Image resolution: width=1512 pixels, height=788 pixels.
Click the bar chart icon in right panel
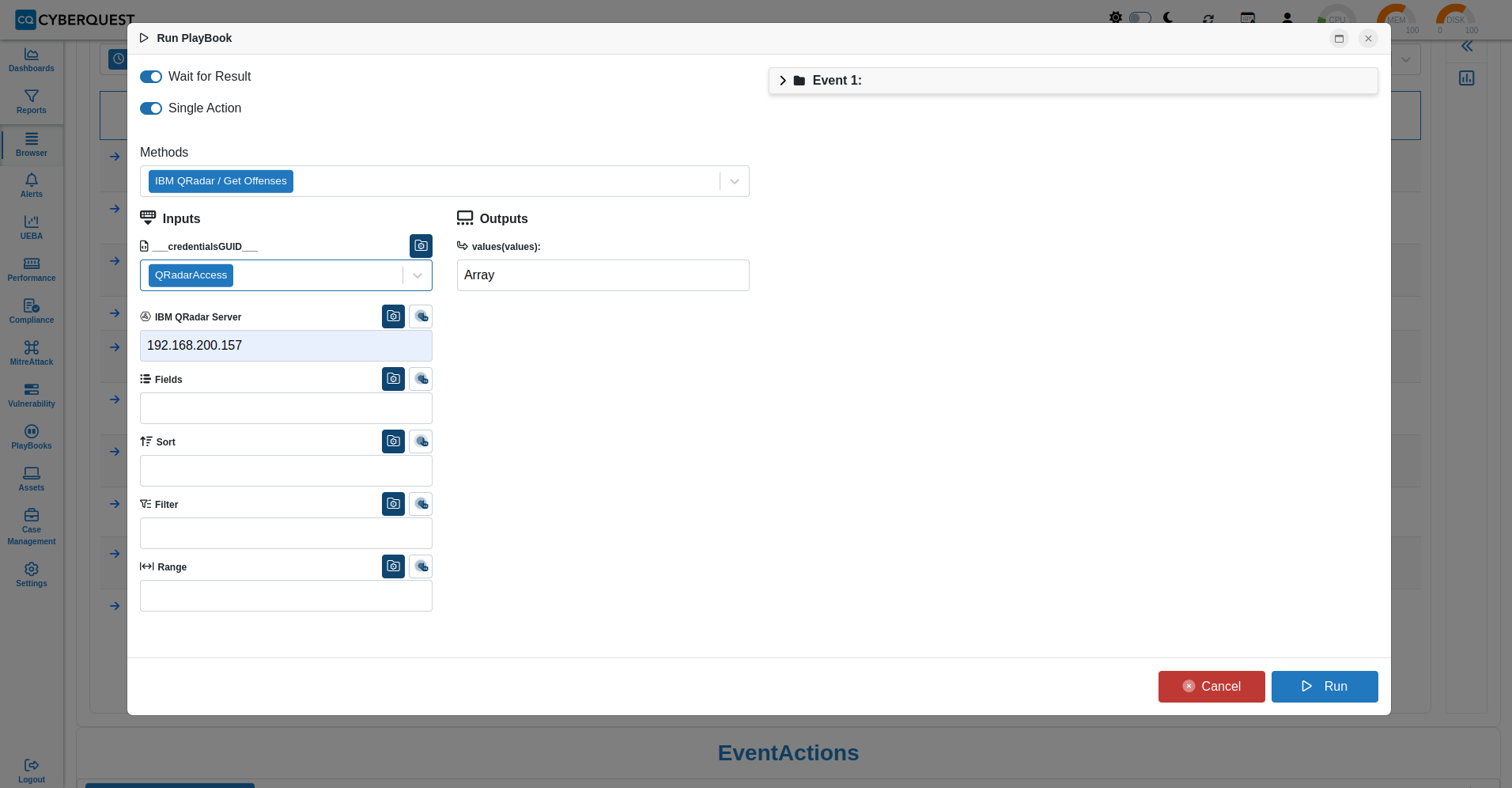tap(1467, 78)
